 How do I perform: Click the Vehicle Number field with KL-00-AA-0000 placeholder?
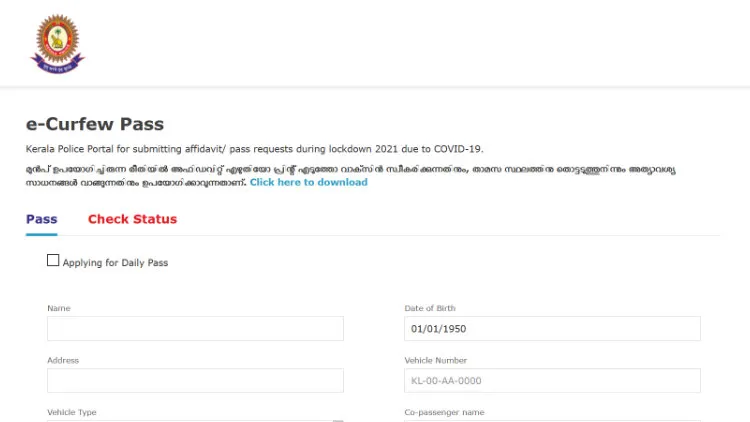(x=552, y=380)
